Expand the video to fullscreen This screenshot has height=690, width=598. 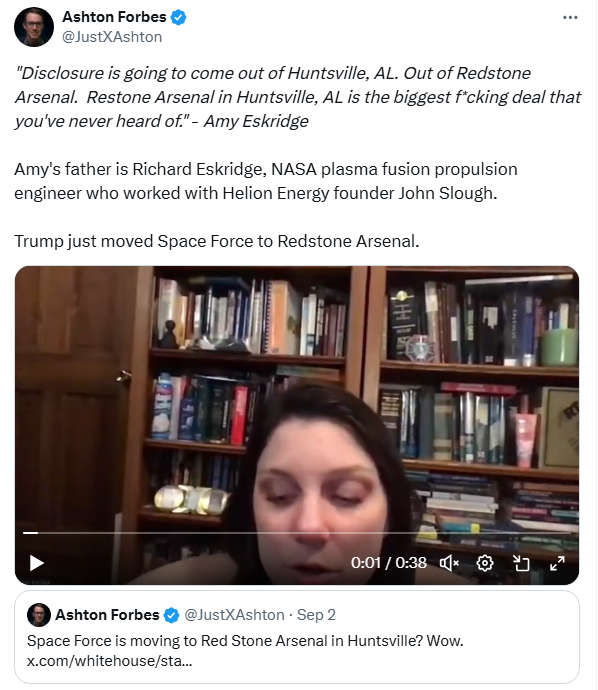557,563
